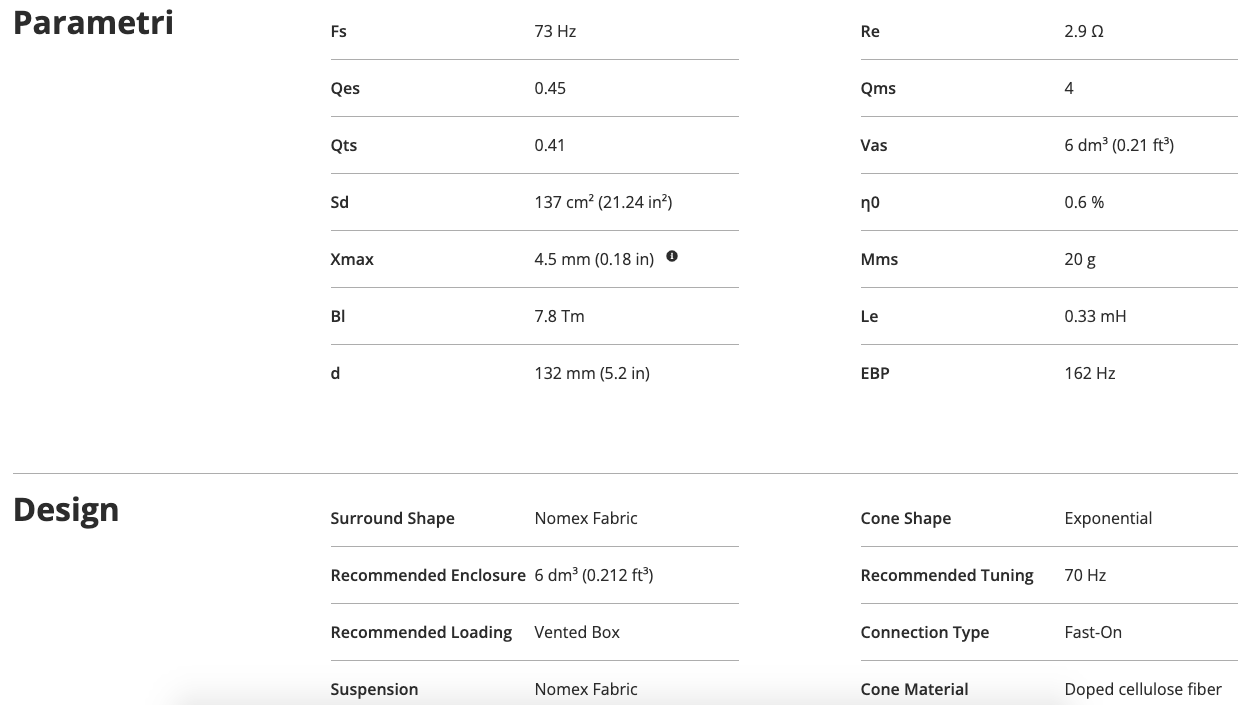
Task: Click the Doped cellulose fiber value
Action: pos(1143,690)
